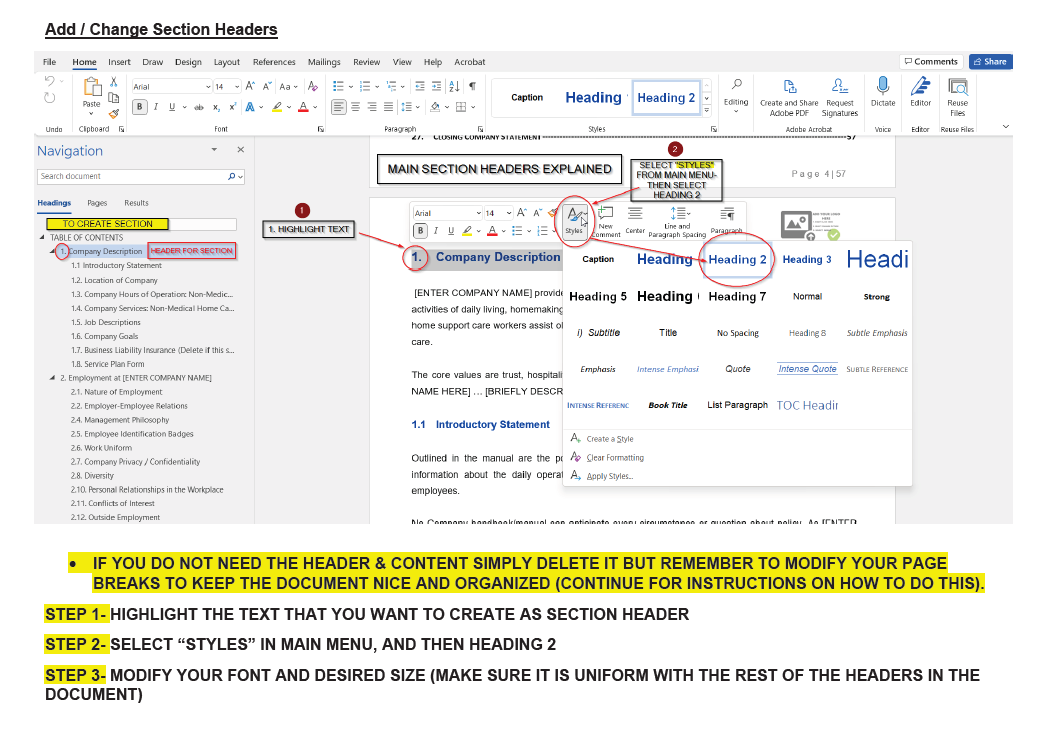Select Heading 3 style in popup gallery
The height and width of the screenshot is (733, 1050).
[807, 260]
